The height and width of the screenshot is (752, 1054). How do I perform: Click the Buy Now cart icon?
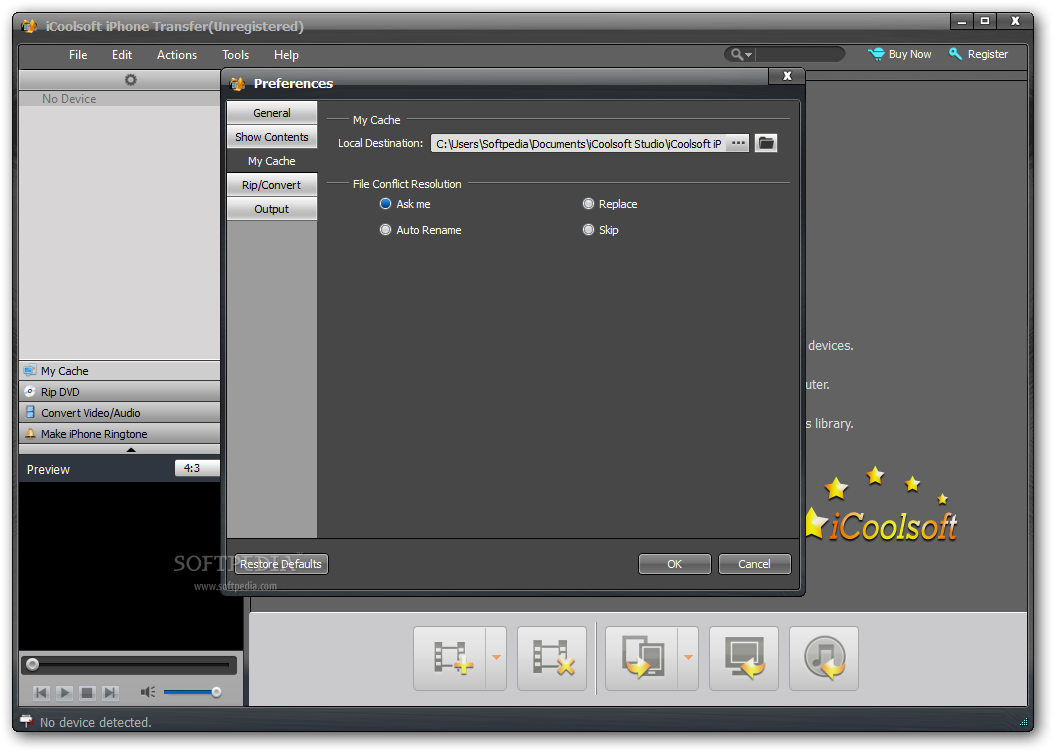[x=876, y=54]
